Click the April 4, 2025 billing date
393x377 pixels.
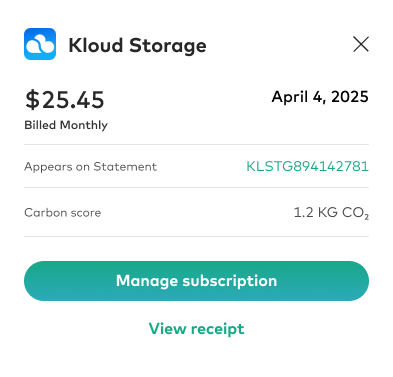point(320,97)
